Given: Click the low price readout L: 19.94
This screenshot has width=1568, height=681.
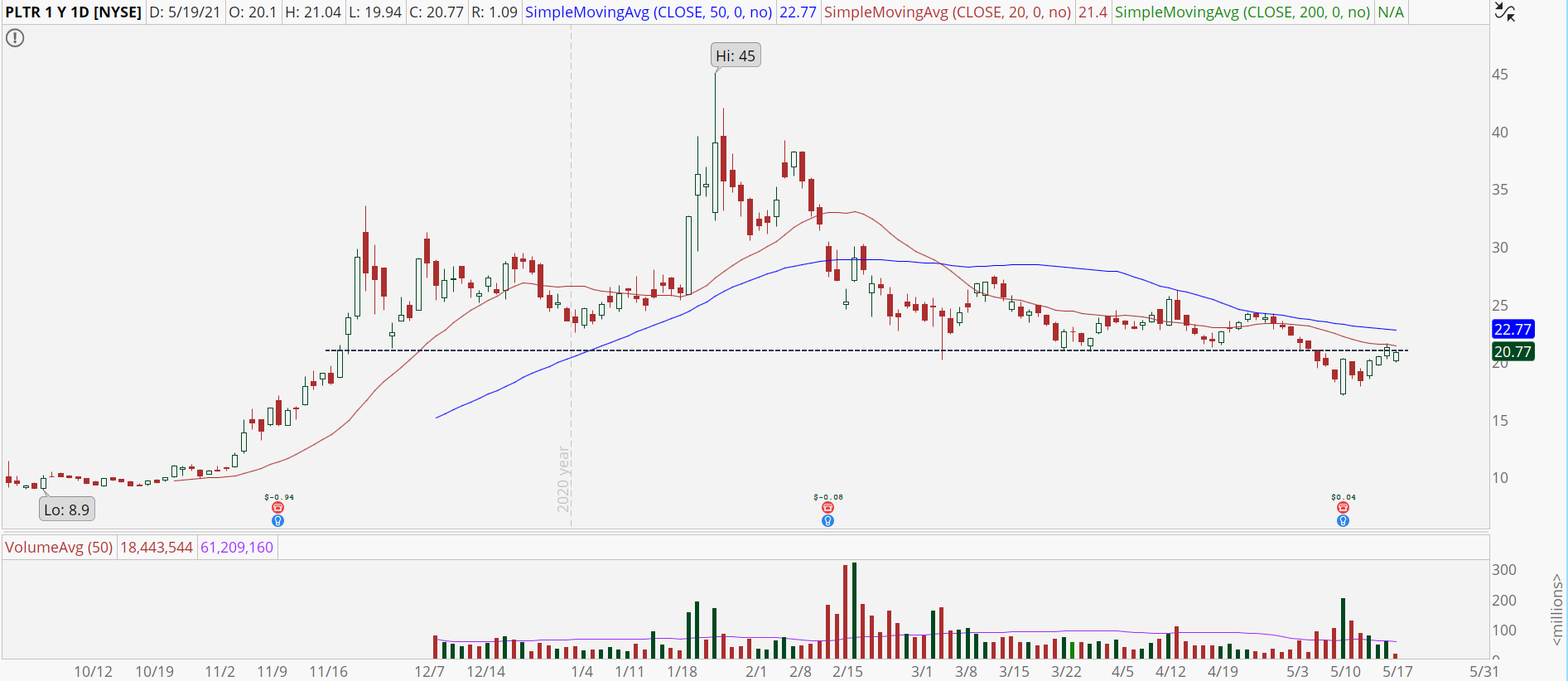Looking at the screenshot, I should [375, 12].
